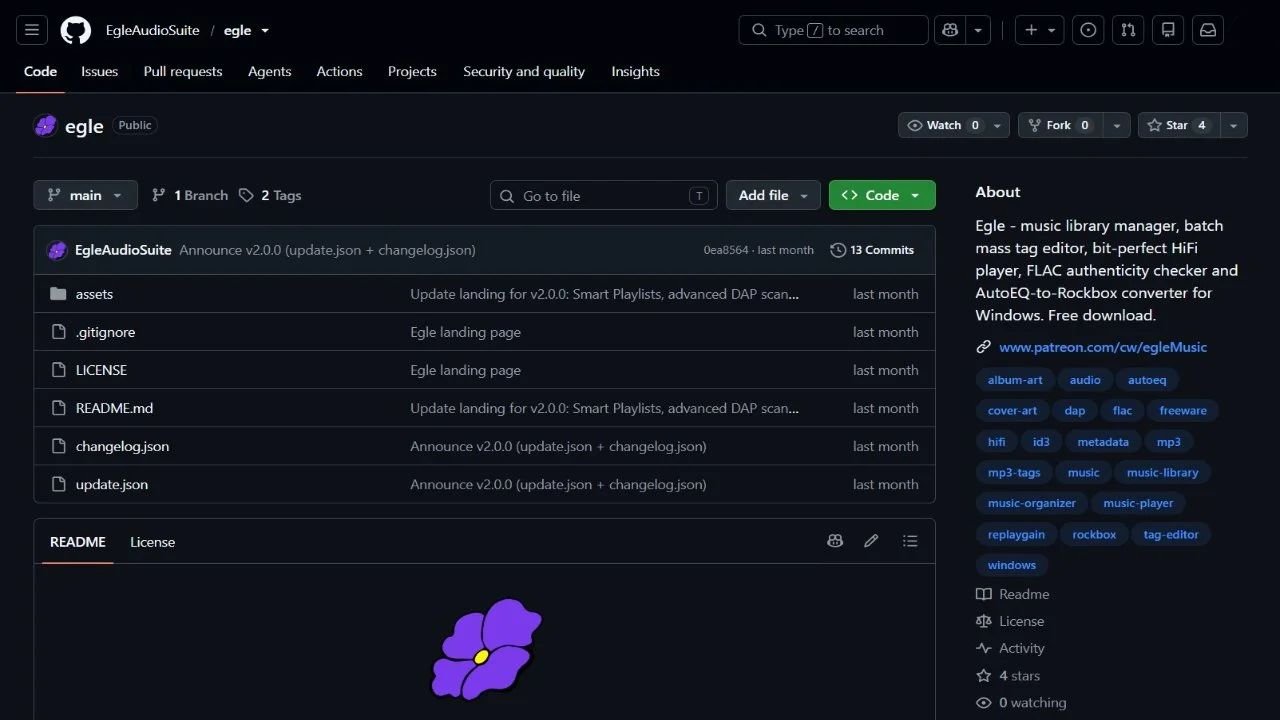
Task: Click the commit hash 0ea8564
Action: point(726,250)
